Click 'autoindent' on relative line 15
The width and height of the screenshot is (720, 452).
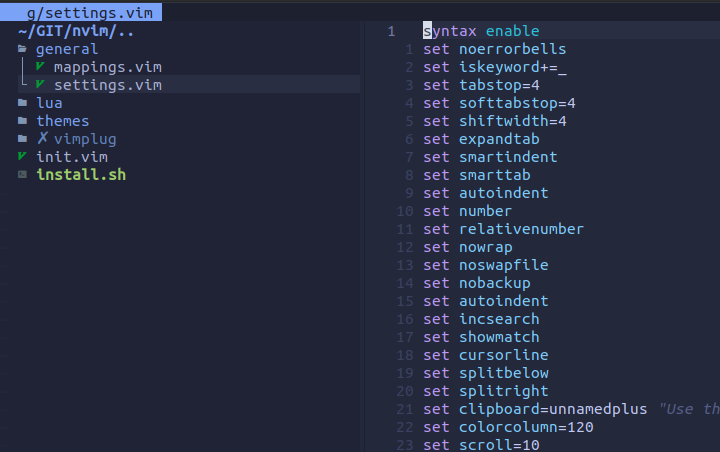click(504, 301)
